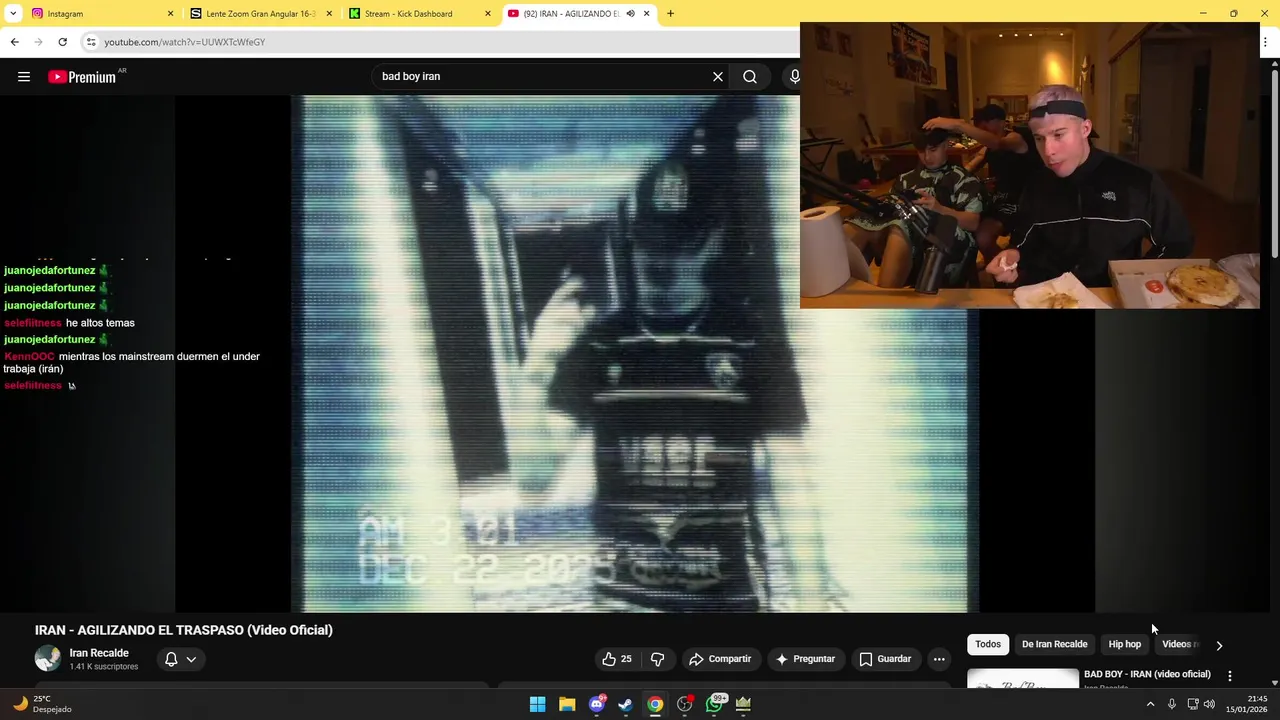Open File Explorer from taskbar
This screenshot has width=1280, height=720.
pyautogui.click(x=567, y=704)
